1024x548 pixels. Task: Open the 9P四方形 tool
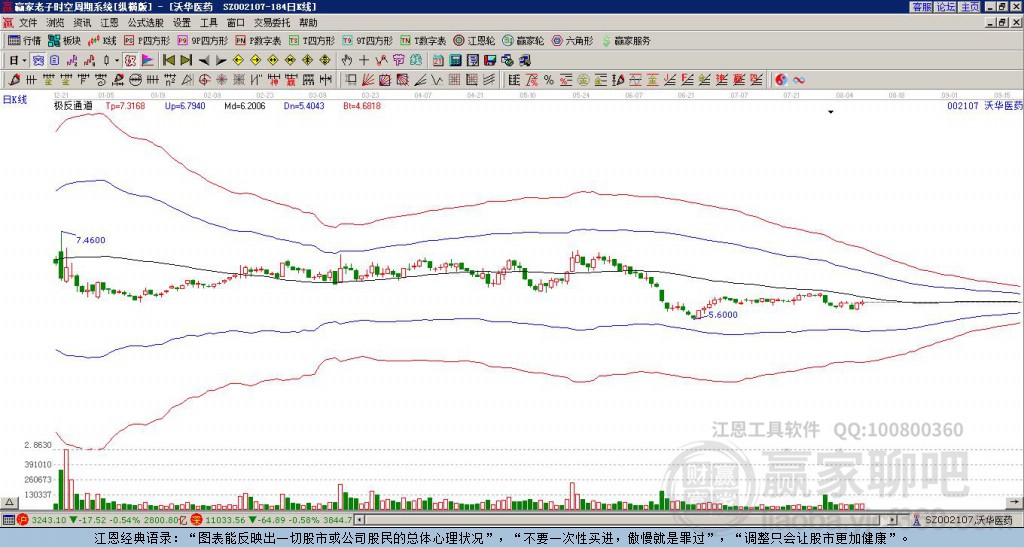[202, 40]
